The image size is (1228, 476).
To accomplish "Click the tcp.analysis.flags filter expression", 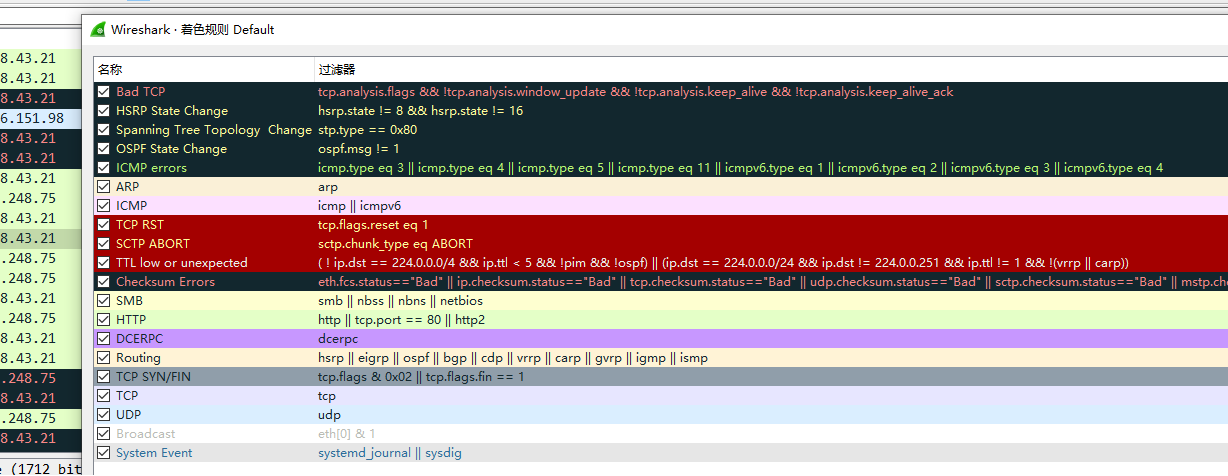I will [636, 92].
